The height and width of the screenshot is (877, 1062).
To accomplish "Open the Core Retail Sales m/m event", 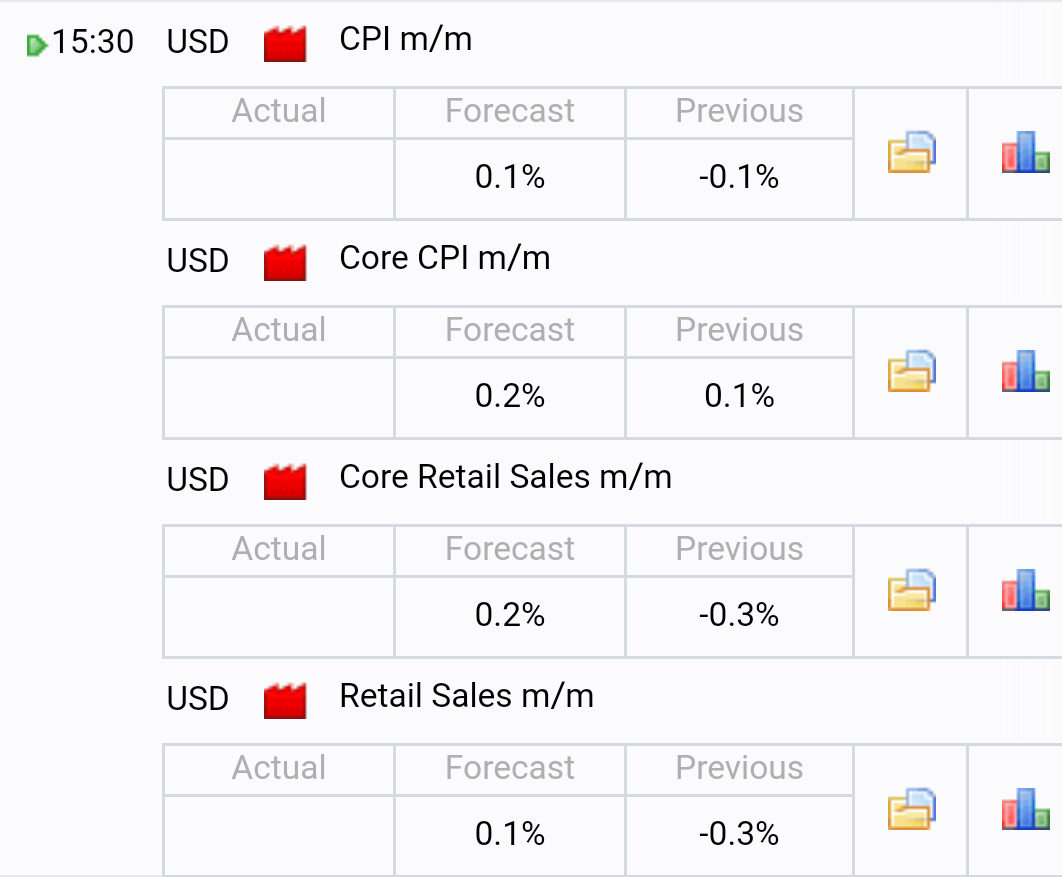I will click(505, 477).
